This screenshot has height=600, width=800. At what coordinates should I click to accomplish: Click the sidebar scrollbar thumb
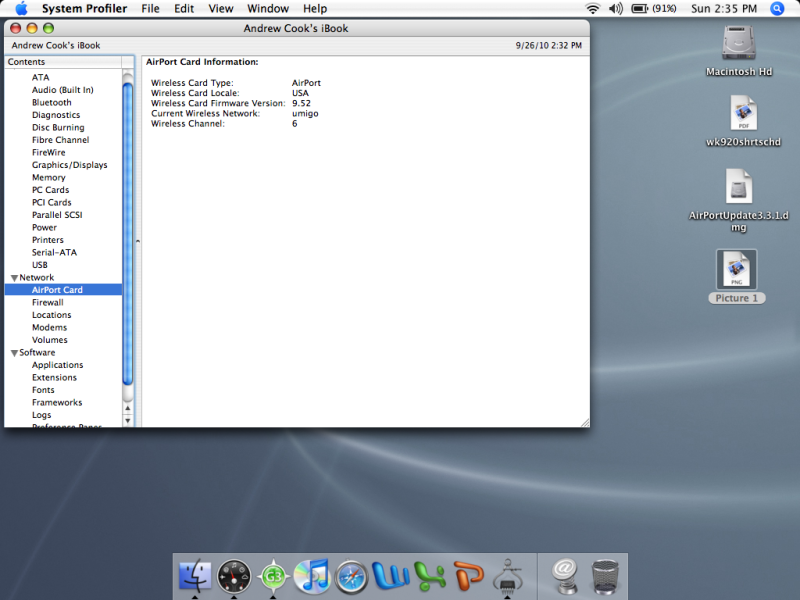128,234
